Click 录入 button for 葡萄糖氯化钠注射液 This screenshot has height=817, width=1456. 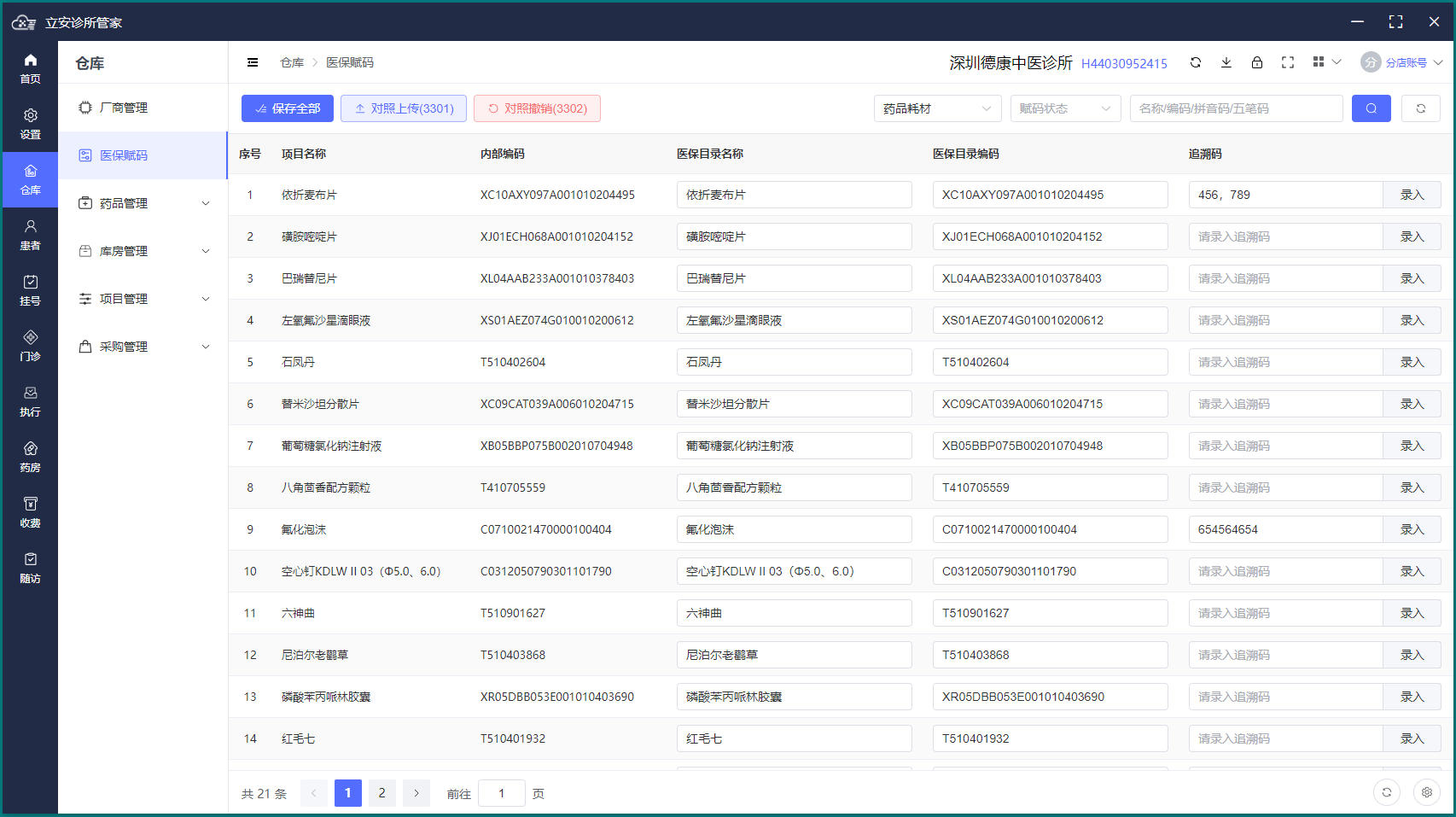click(x=1412, y=446)
